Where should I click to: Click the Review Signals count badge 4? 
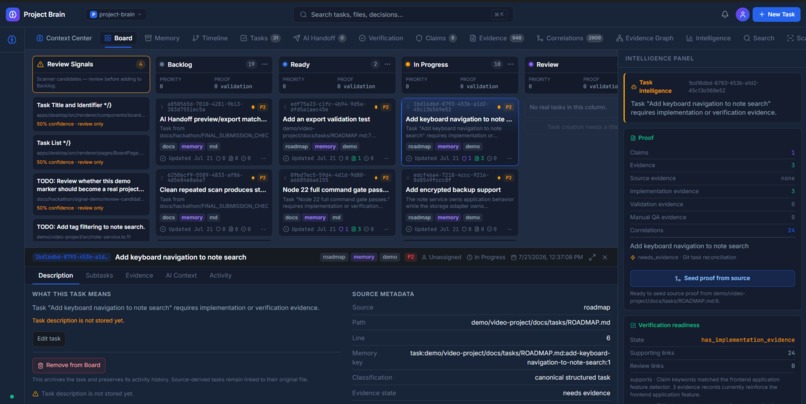pyautogui.click(x=140, y=64)
